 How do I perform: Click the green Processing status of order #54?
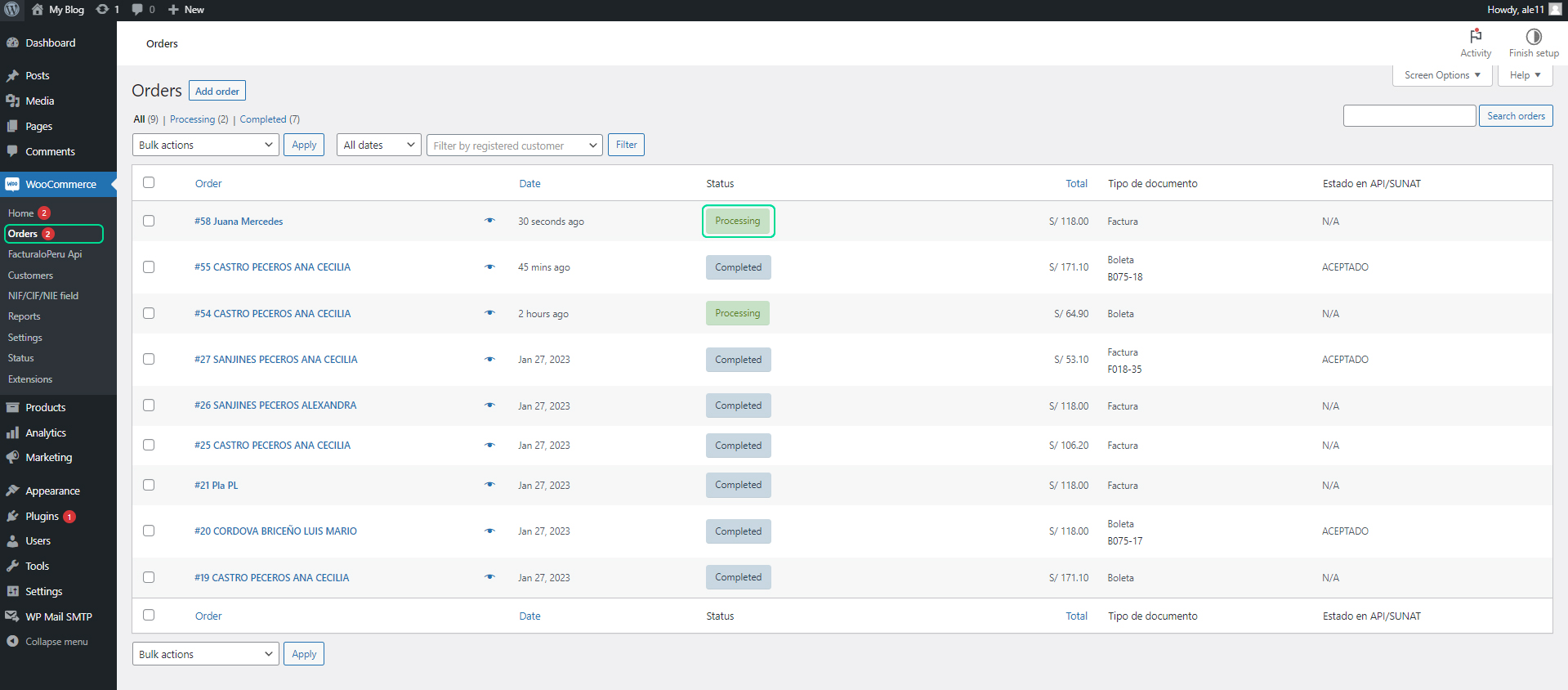point(737,313)
